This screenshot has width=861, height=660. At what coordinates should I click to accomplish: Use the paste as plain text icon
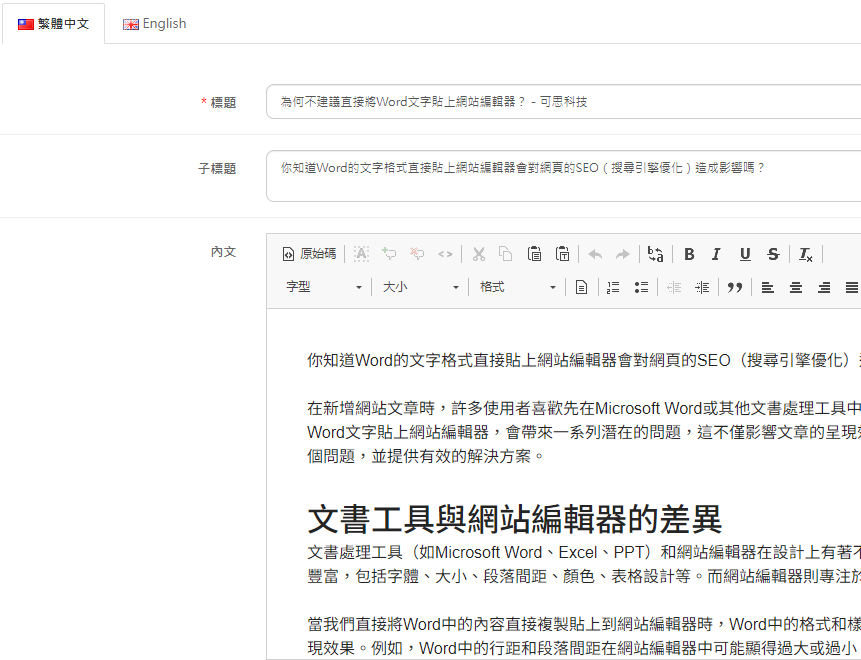tap(563, 253)
